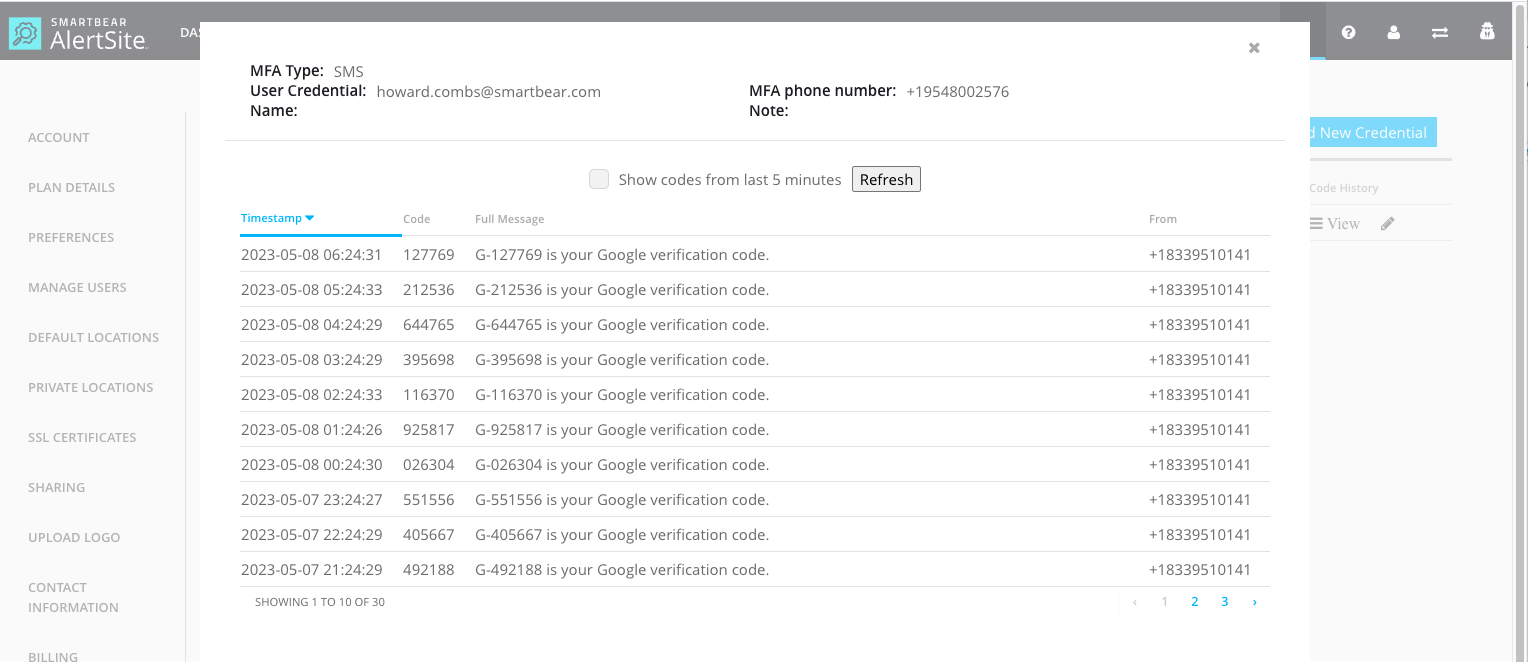
Task: Go to next page chevron
Action: 1254,602
